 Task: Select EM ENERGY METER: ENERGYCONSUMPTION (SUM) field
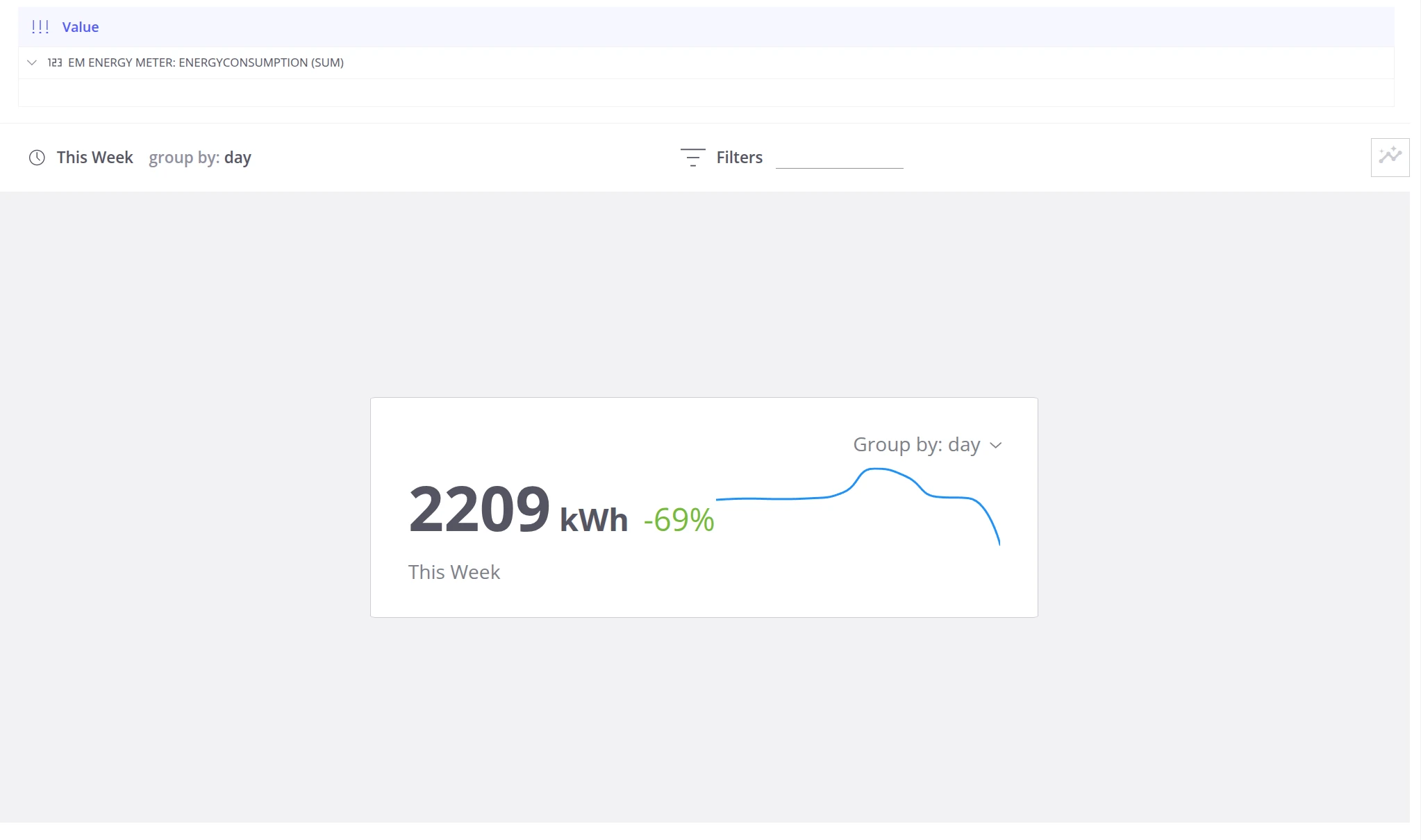click(x=206, y=62)
